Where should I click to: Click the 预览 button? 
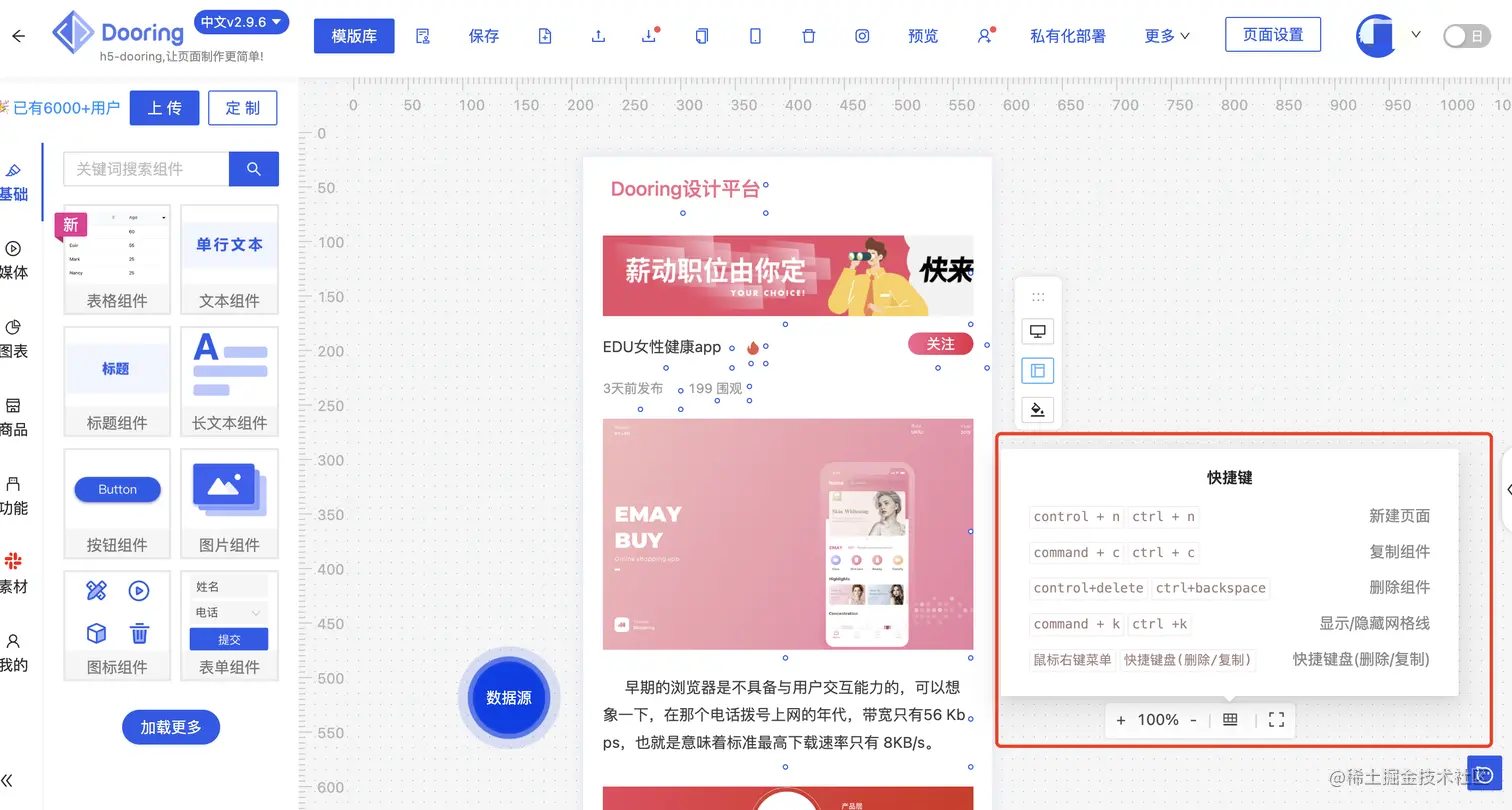[923, 36]
